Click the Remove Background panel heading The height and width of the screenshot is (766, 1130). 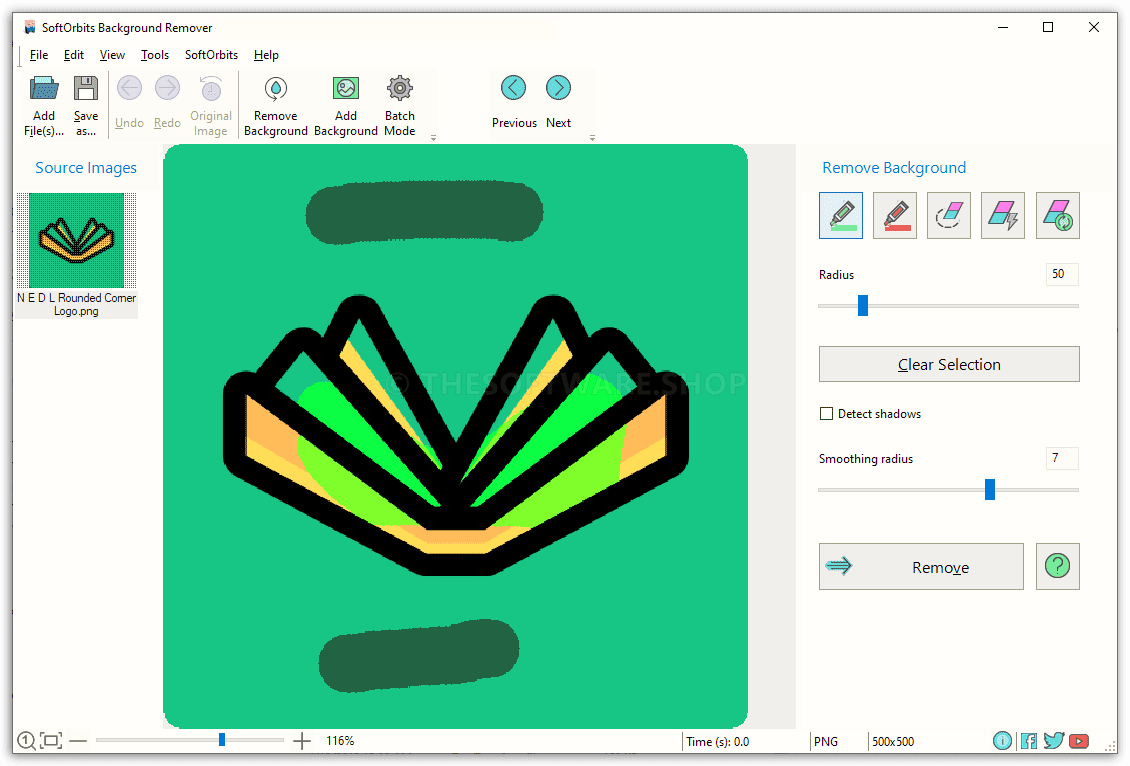(x=894, y=168)
